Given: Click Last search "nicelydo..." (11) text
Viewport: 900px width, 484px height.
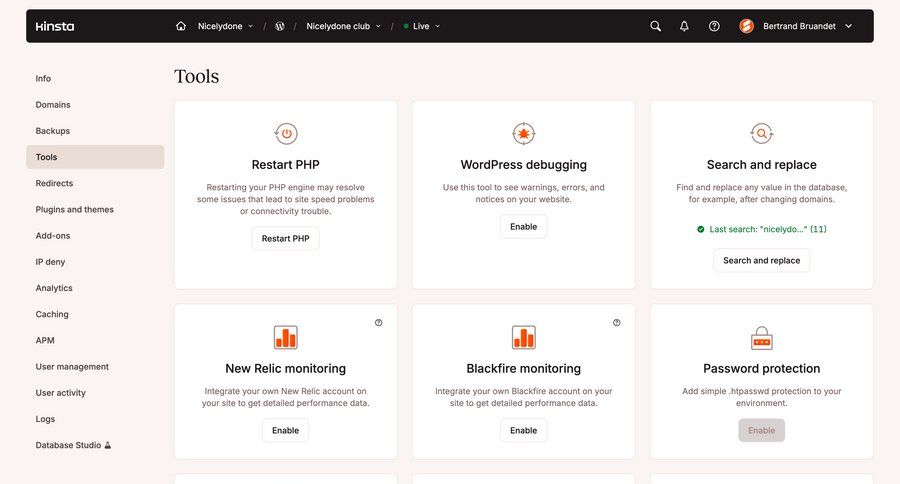Looking at the screenshot, I should [x=768, y=229].
